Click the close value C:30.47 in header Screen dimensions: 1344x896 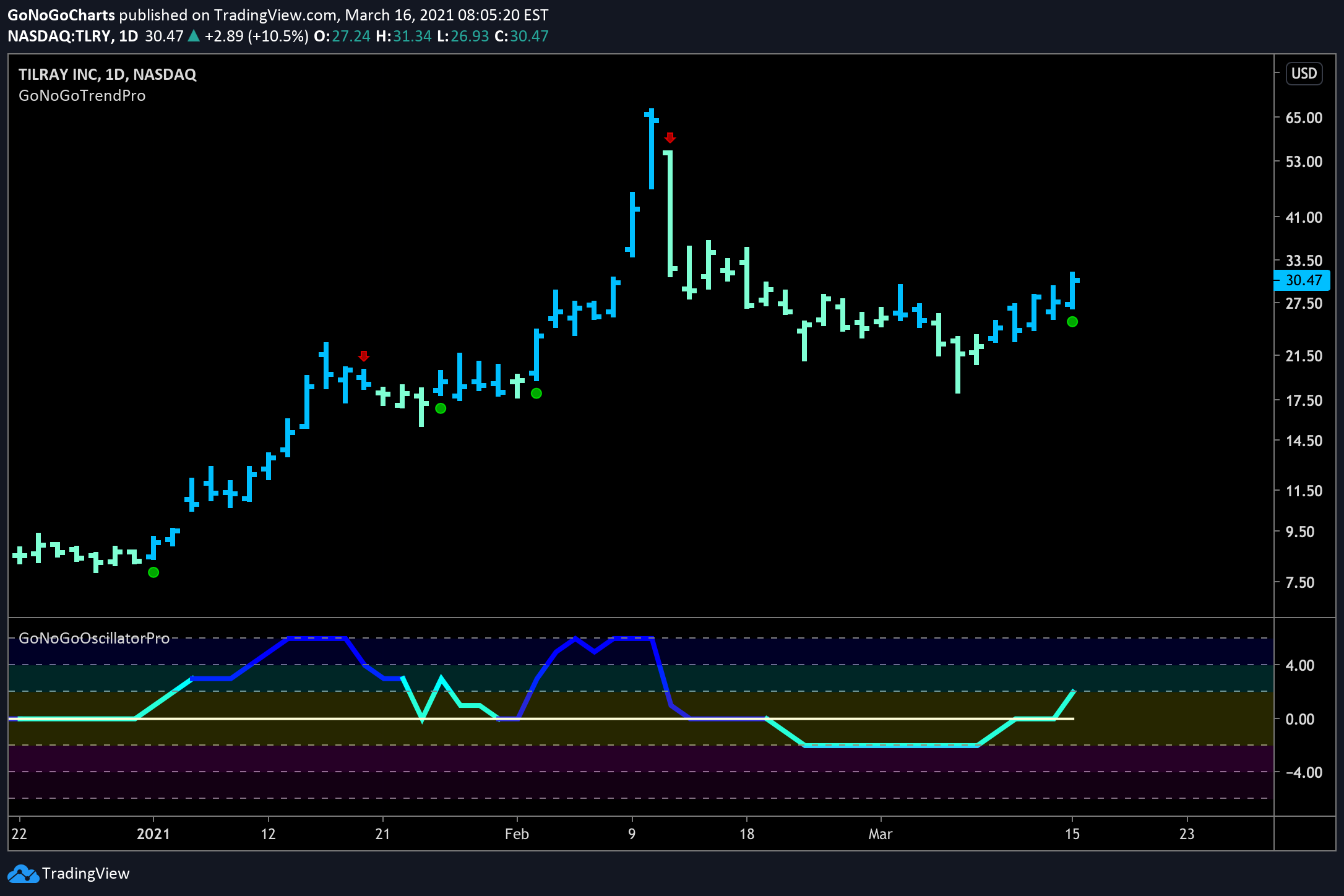[x=522, y=37]
